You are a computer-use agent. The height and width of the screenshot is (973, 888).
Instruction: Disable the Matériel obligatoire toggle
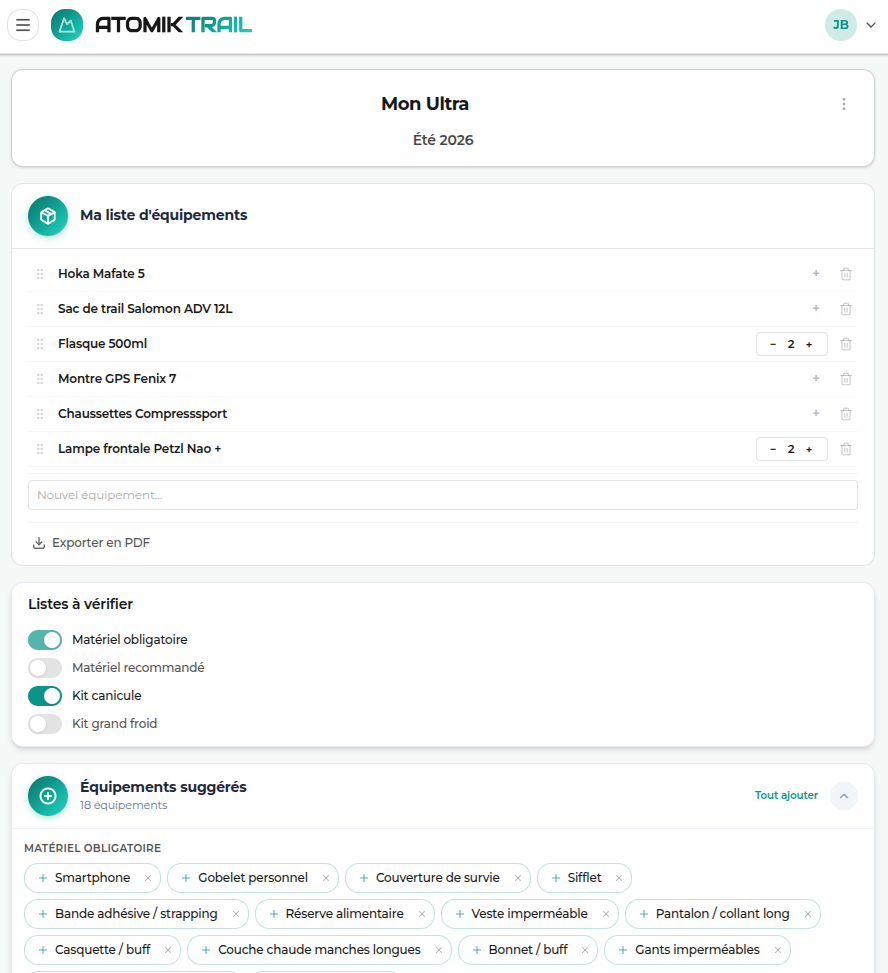point(45,640)
